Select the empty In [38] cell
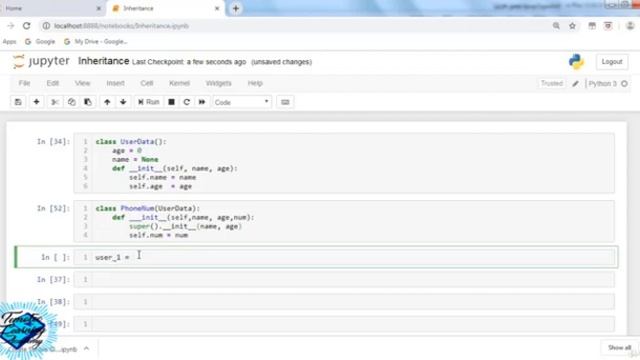 click(x=344, y=302)
